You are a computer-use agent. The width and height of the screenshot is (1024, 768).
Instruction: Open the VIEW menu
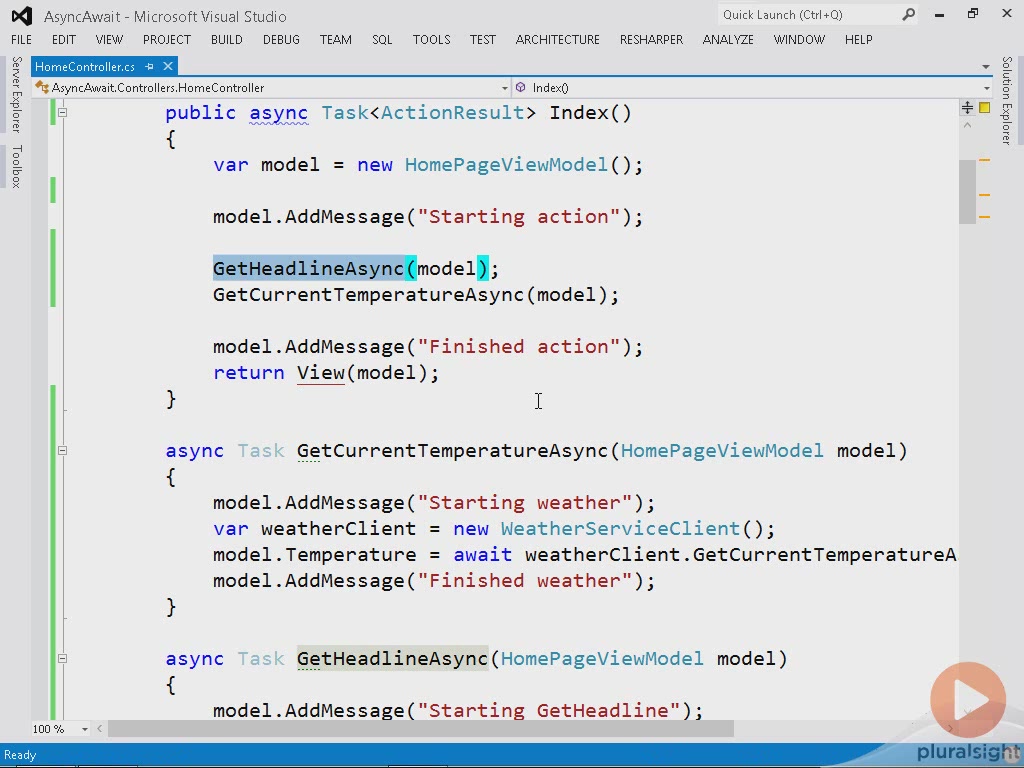pyautogui.click(x=109, y=40)
